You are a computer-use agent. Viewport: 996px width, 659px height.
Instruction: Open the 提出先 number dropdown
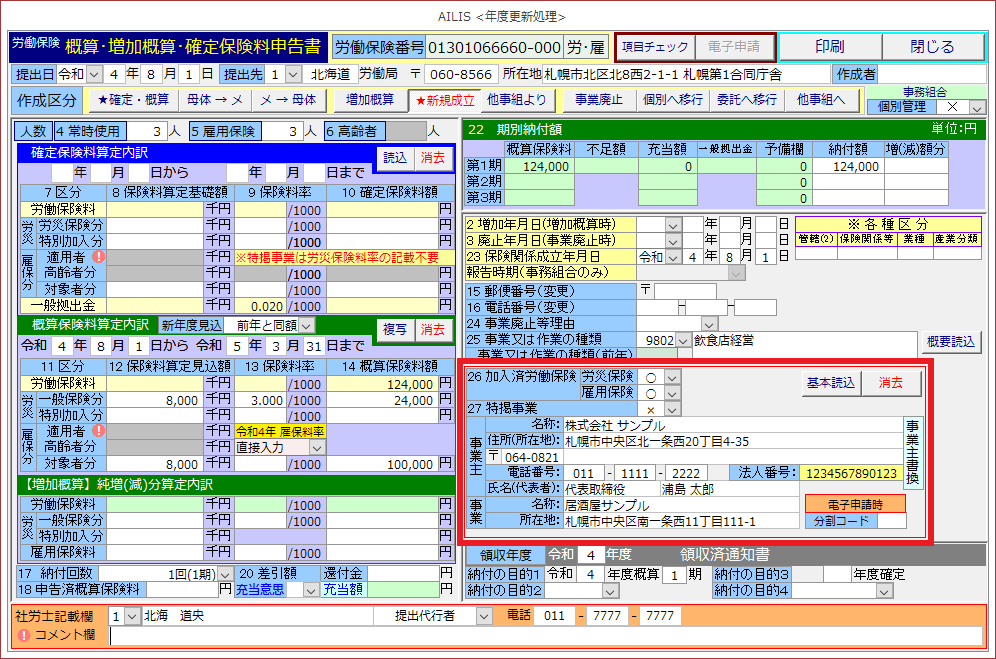click(x=294, y=74)
